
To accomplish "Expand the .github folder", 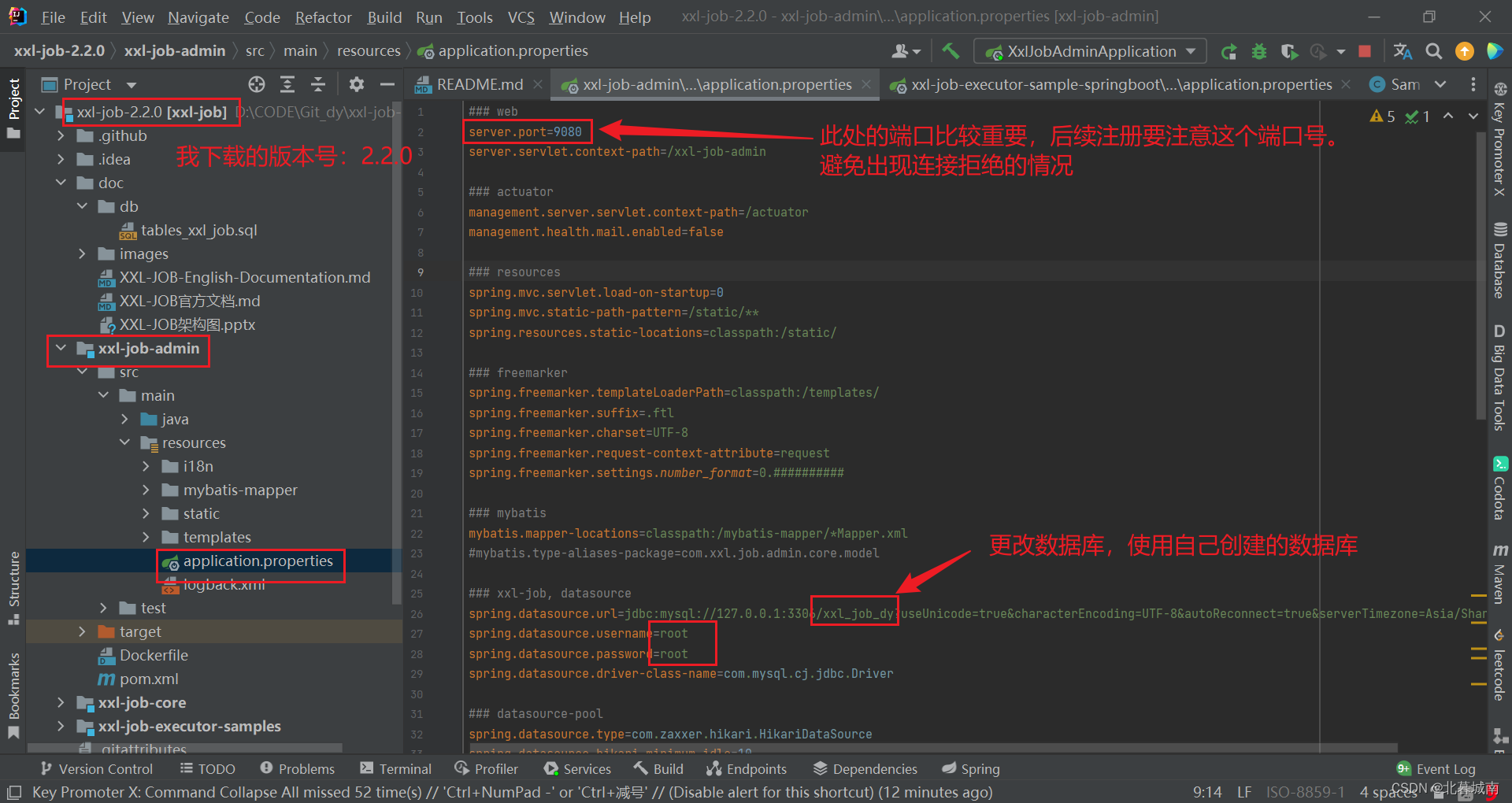I will coord(61,135).
